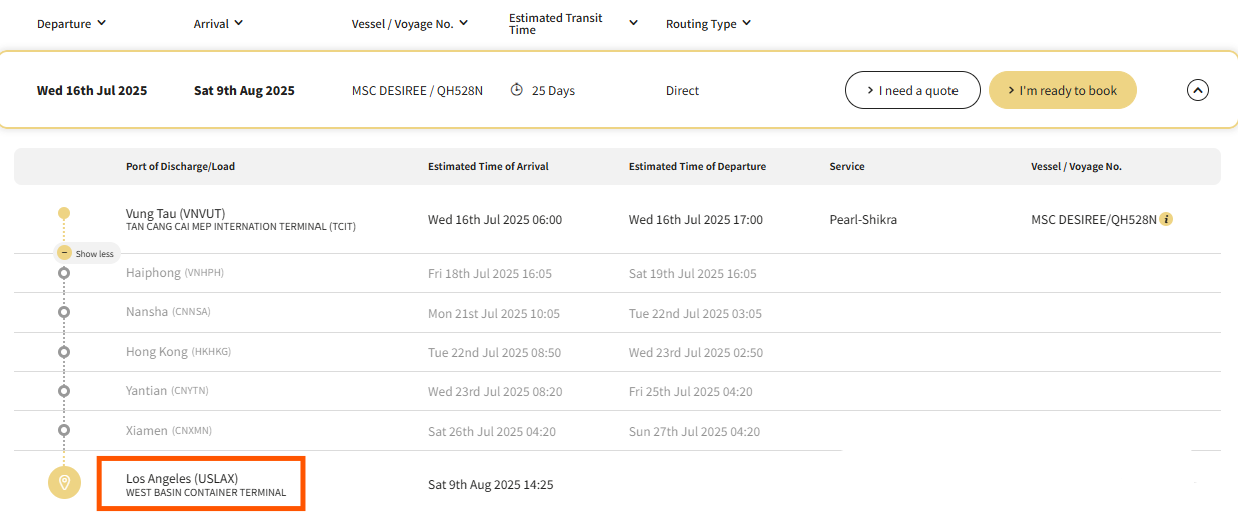Click the Yantian stop circle marker
This screenshot has width=1238, height=518.
tap(64, 391)
